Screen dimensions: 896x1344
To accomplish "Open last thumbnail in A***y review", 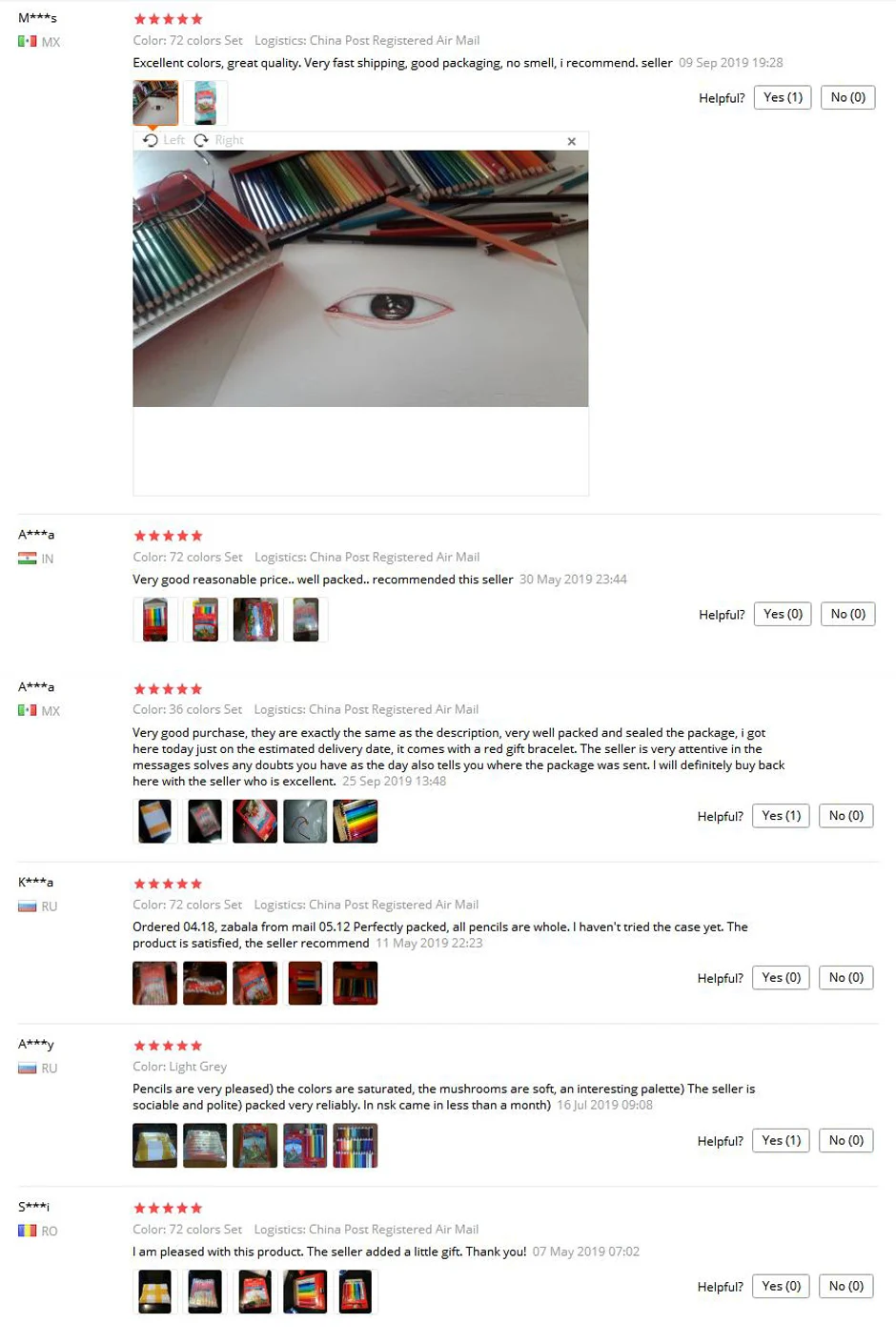I will [x=355, y=1146].
